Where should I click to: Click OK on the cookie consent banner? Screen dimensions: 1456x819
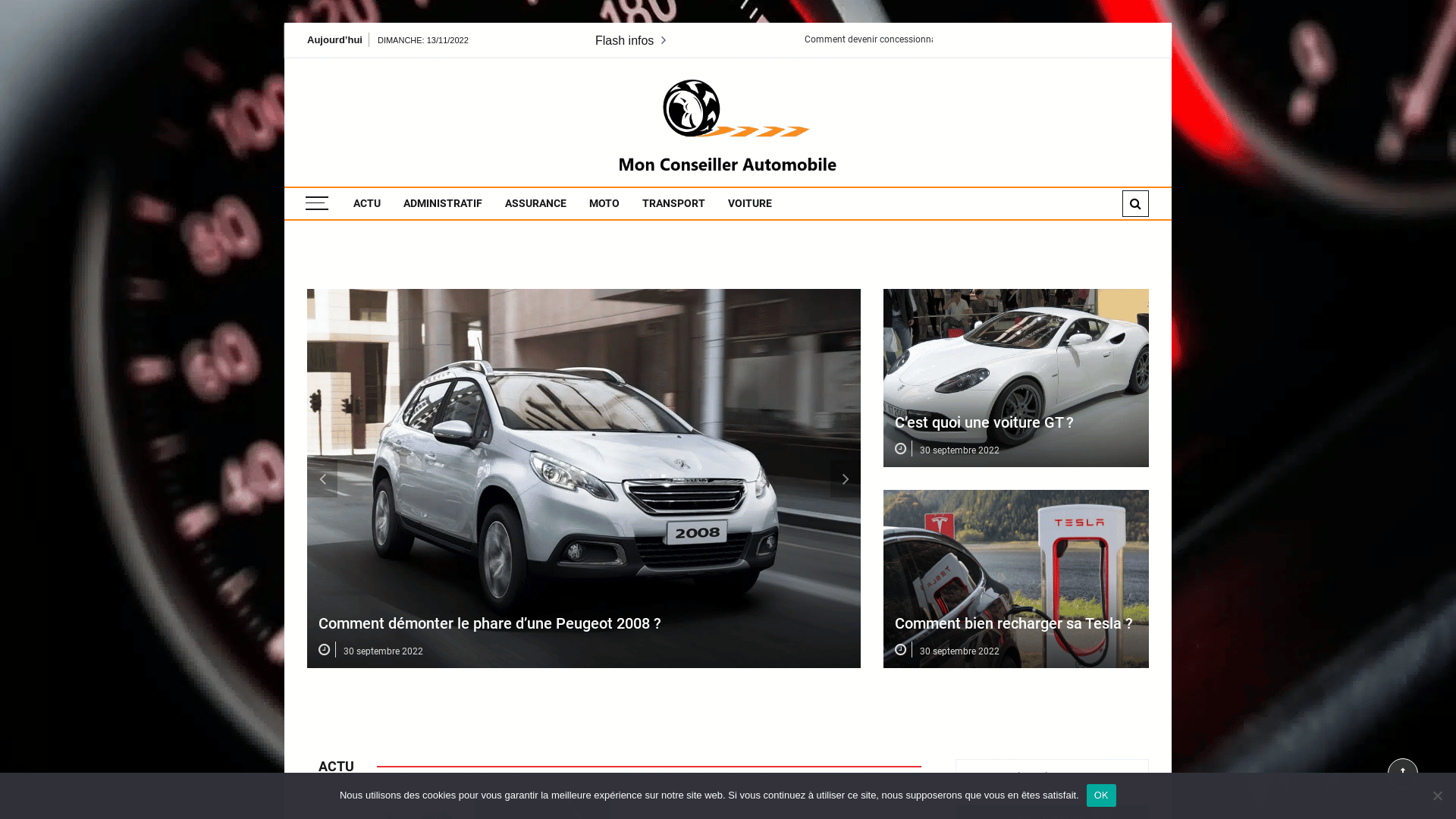click(1100, 795)
